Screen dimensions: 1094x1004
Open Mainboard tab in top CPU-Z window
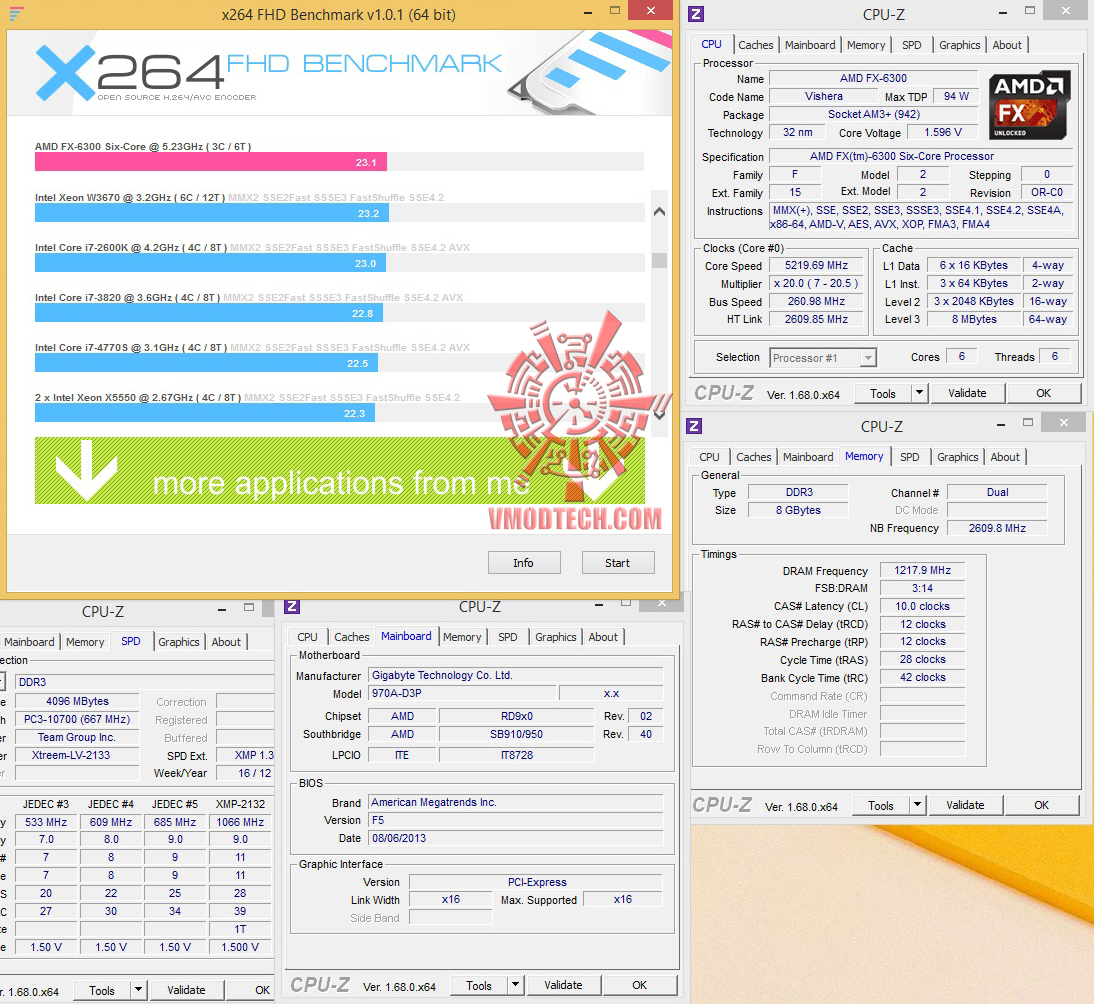click(x=809, y=45)
